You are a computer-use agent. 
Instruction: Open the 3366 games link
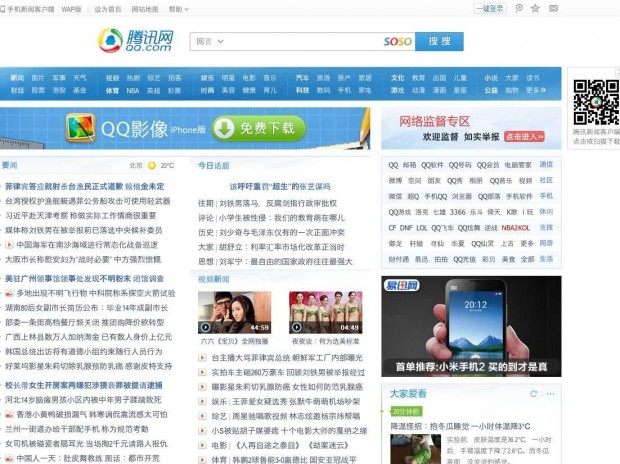(457, 212)
